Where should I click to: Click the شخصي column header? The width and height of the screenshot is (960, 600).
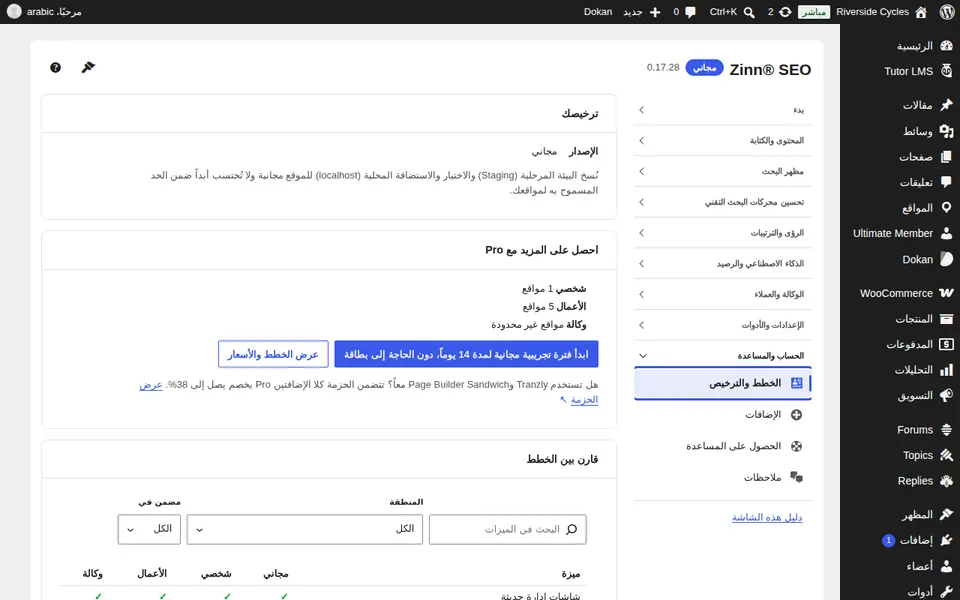click(x=217, y=574)
